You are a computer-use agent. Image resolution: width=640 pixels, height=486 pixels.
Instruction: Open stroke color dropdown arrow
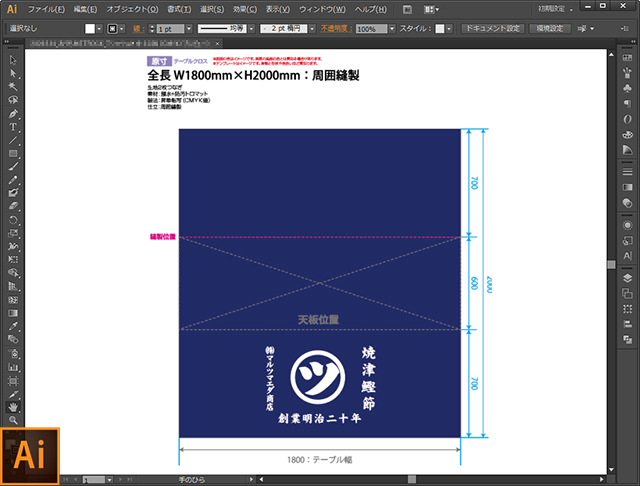coord(122,29)
